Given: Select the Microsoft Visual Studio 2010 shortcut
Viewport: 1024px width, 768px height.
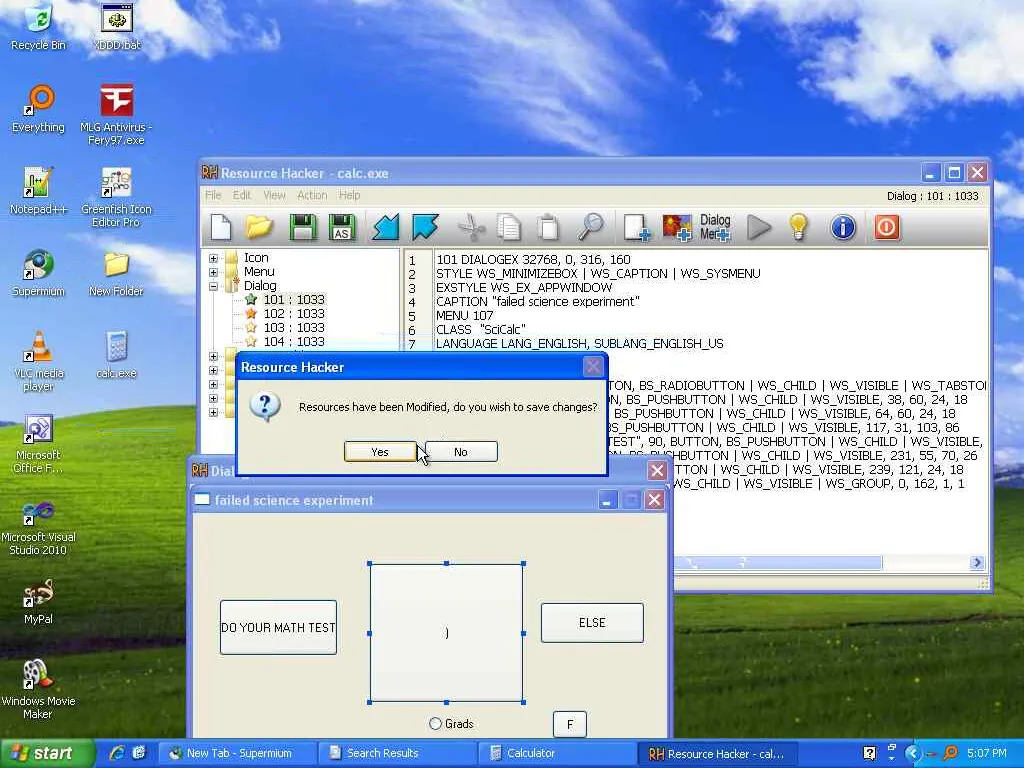Looking at the screenshot, I should coord(38,526).
